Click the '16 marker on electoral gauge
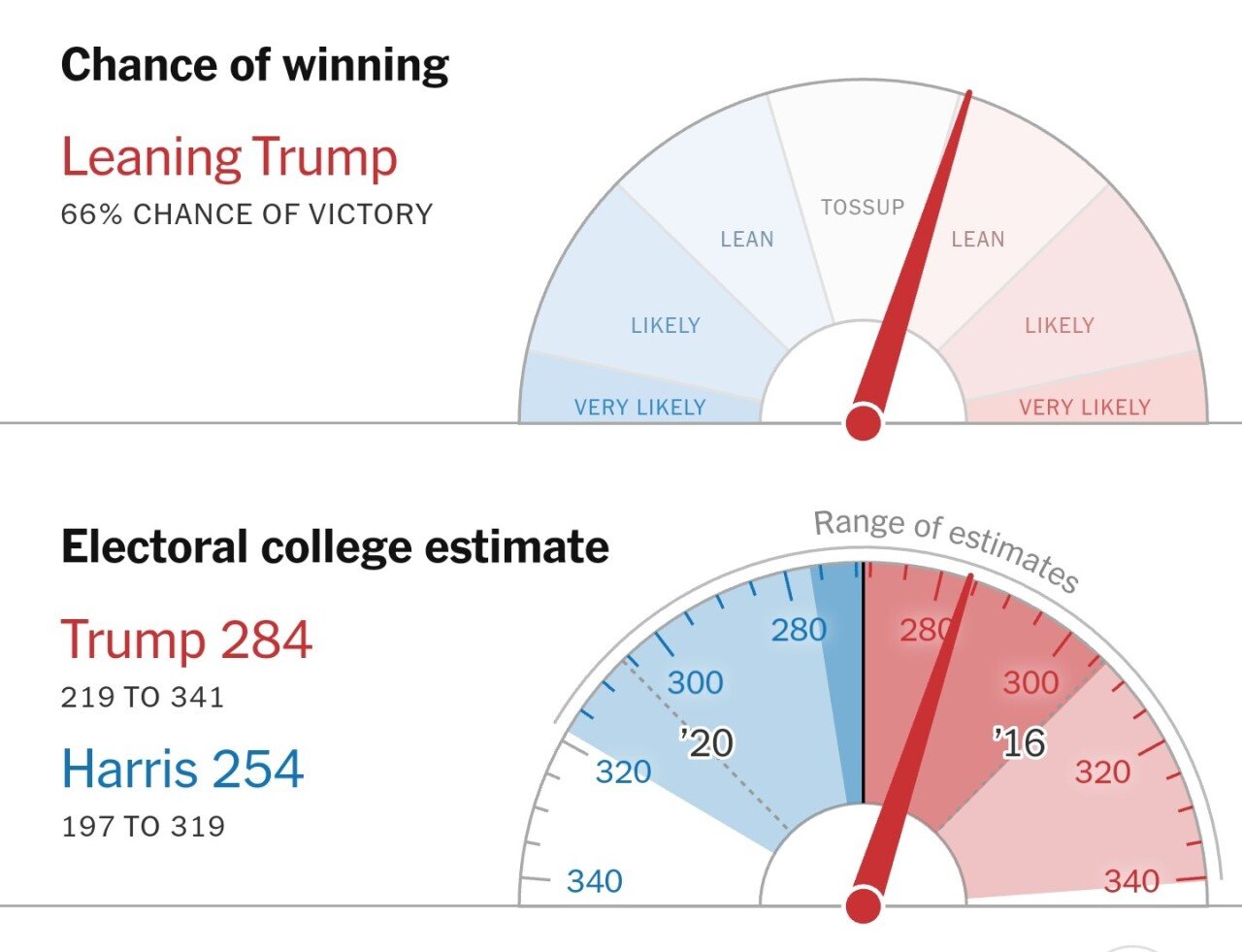 1020,743
